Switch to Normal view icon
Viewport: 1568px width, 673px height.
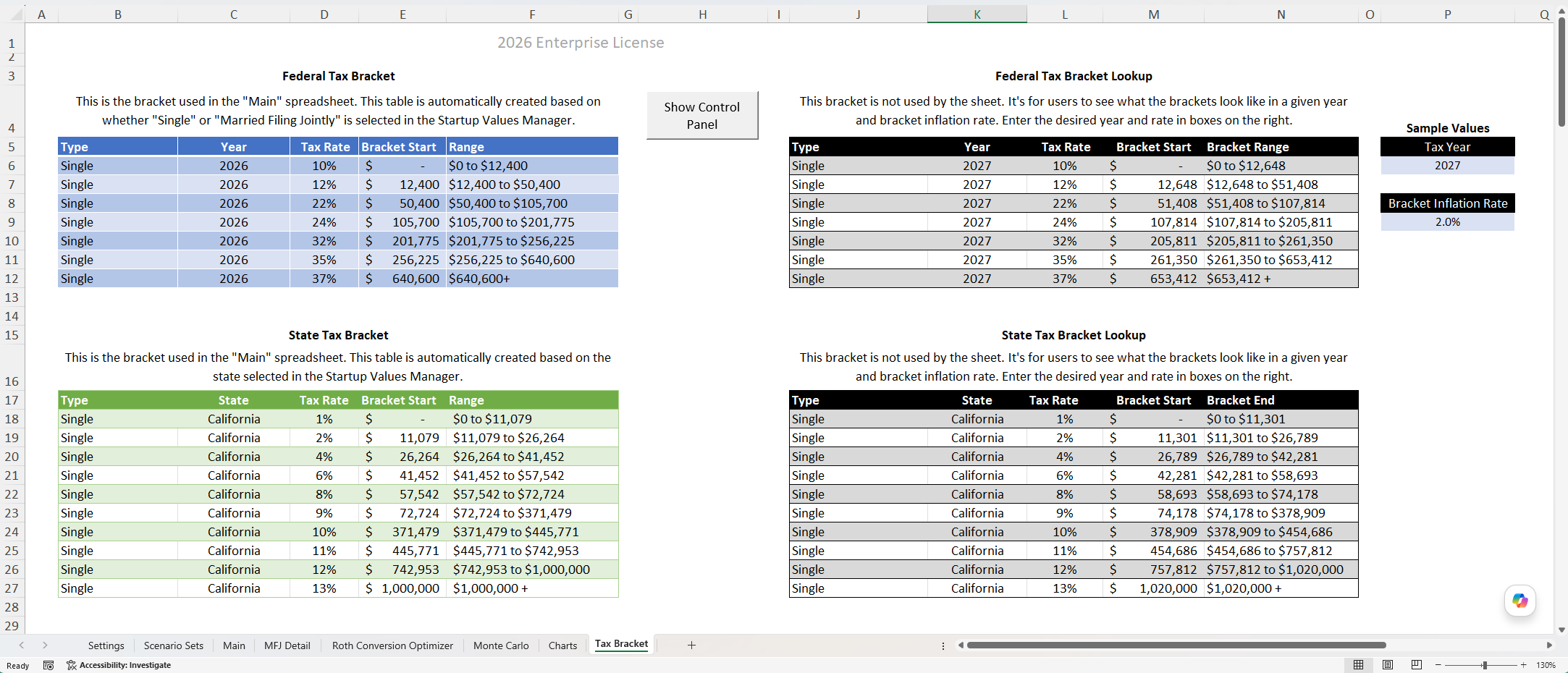pos(1358,664)
